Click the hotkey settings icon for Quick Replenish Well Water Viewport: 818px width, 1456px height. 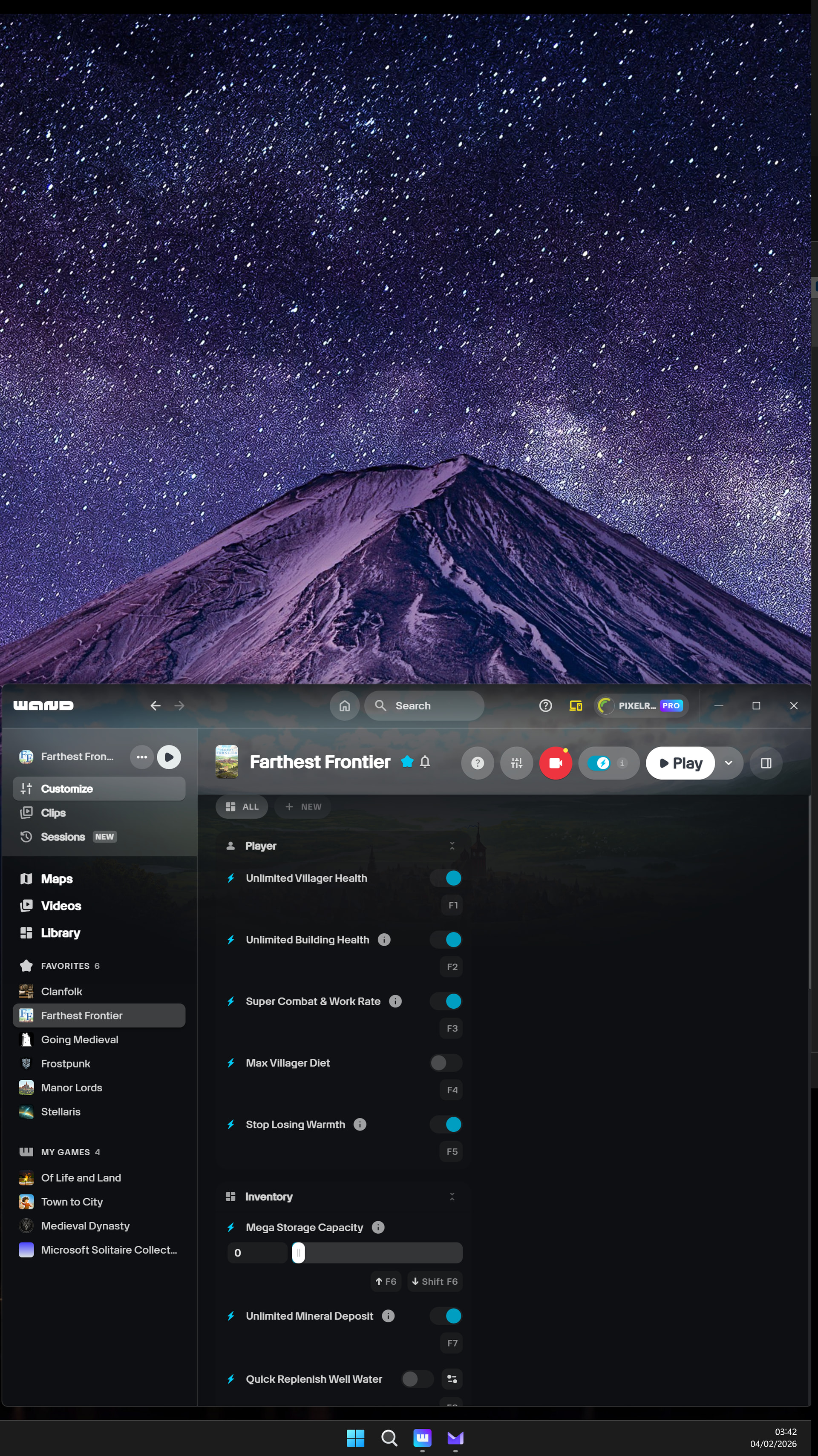click(x=452, y=1378)
